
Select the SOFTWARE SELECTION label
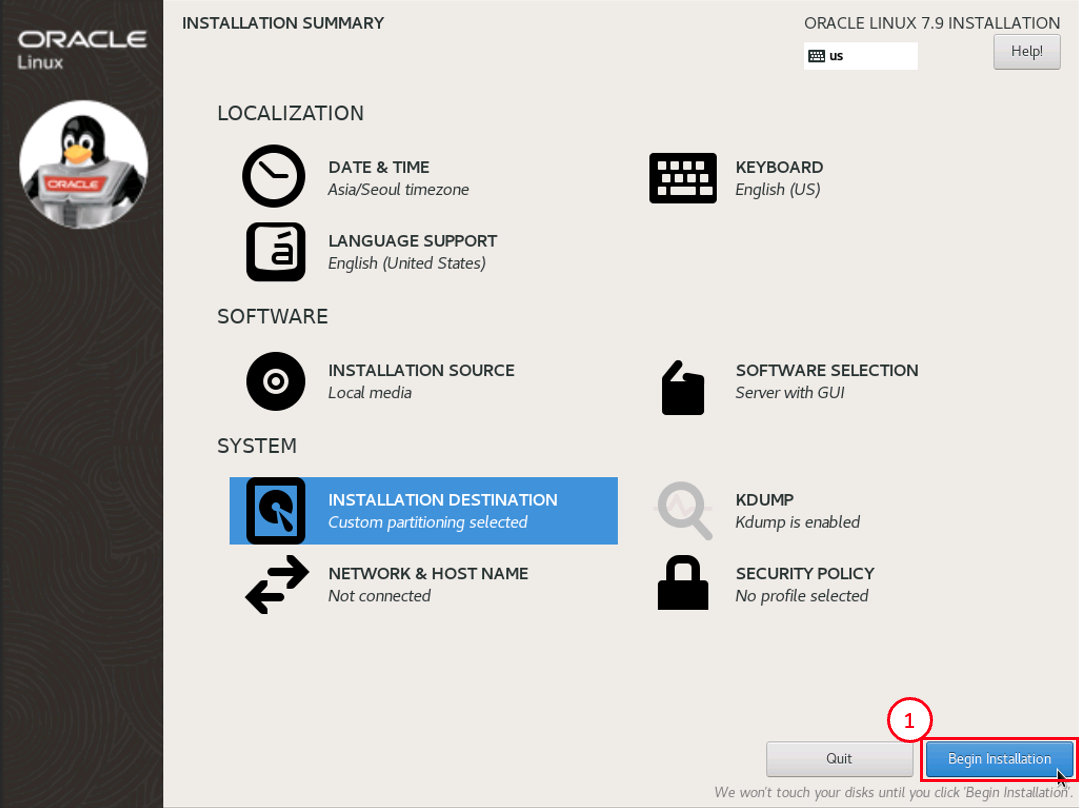point(826,370)
